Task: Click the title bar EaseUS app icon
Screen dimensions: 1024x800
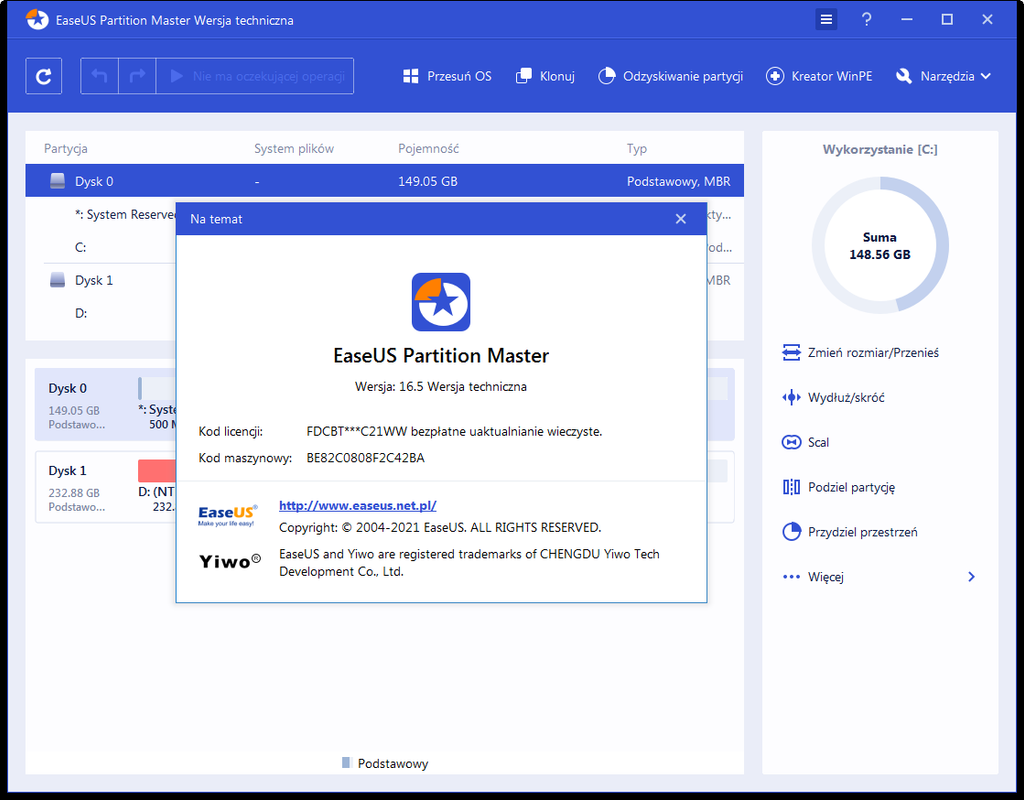Action: pos(37,20)
